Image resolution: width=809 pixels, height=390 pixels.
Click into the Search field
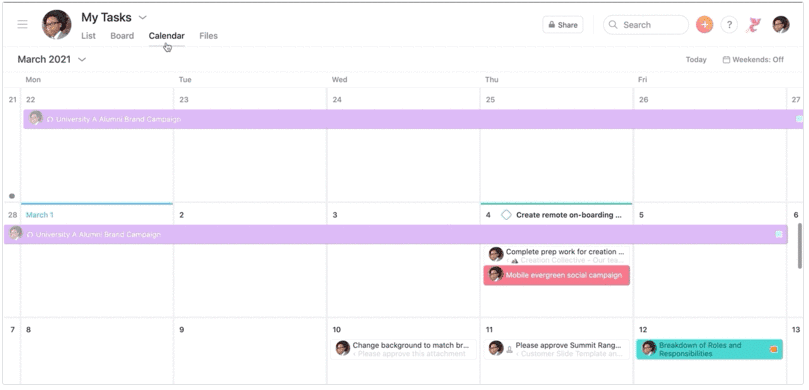point(645,24)
